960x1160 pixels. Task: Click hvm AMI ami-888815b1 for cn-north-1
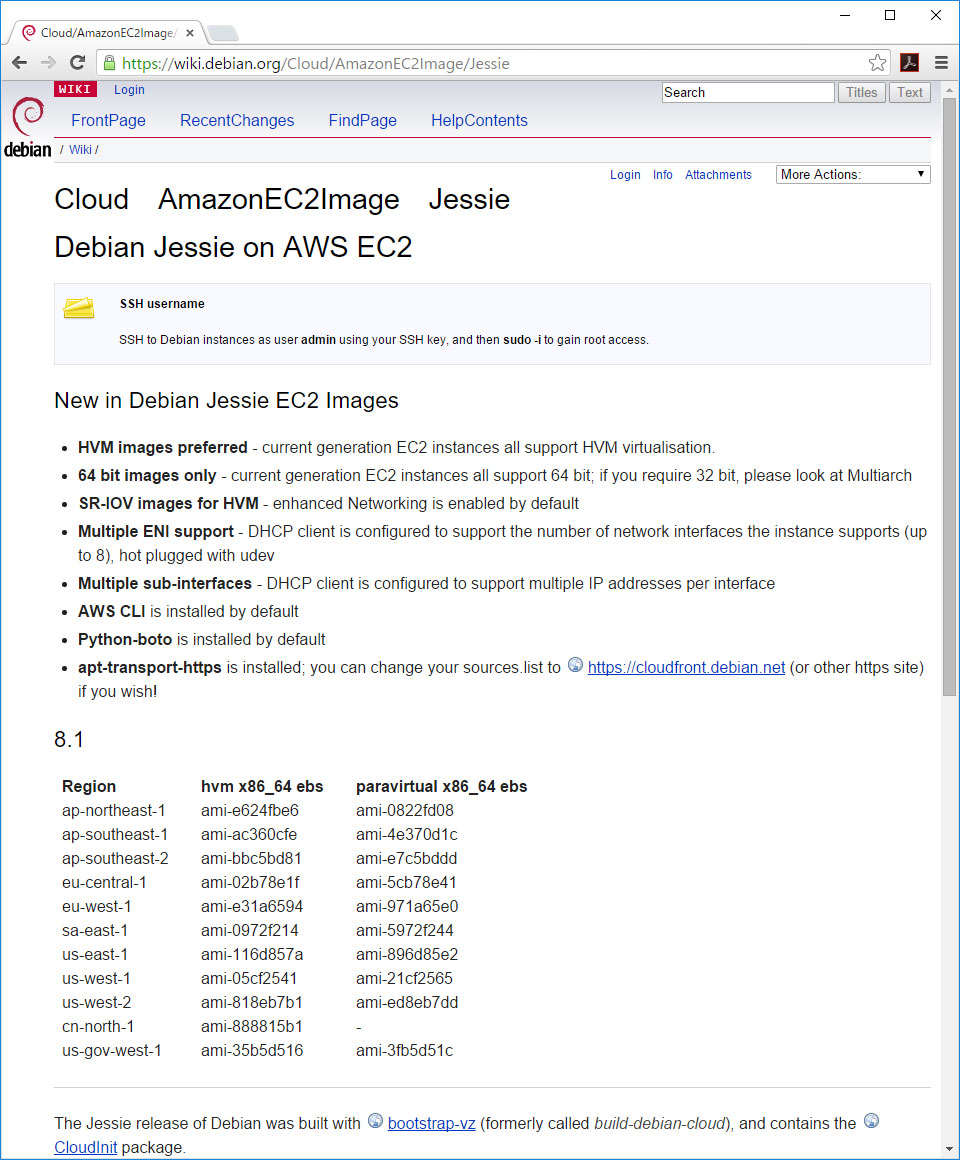click(x=252, y=1027)
